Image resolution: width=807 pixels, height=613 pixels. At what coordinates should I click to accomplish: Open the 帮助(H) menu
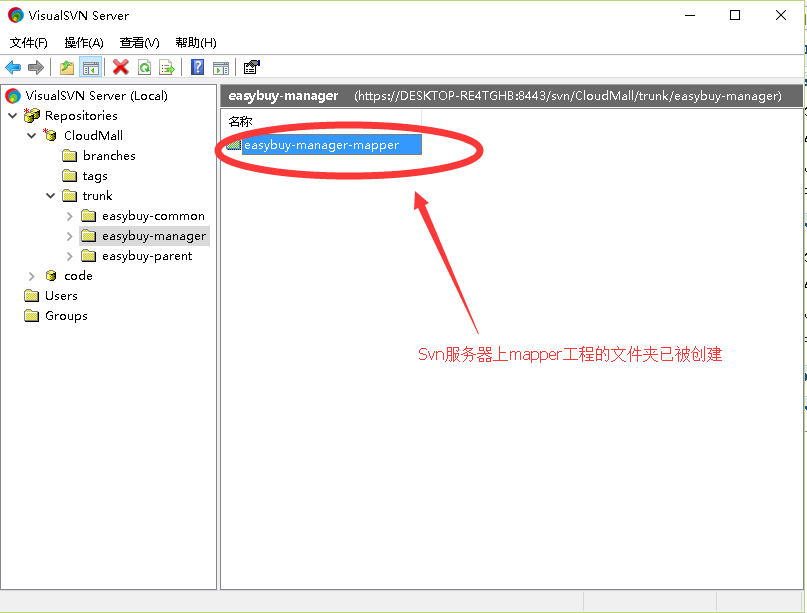[196, 43]
